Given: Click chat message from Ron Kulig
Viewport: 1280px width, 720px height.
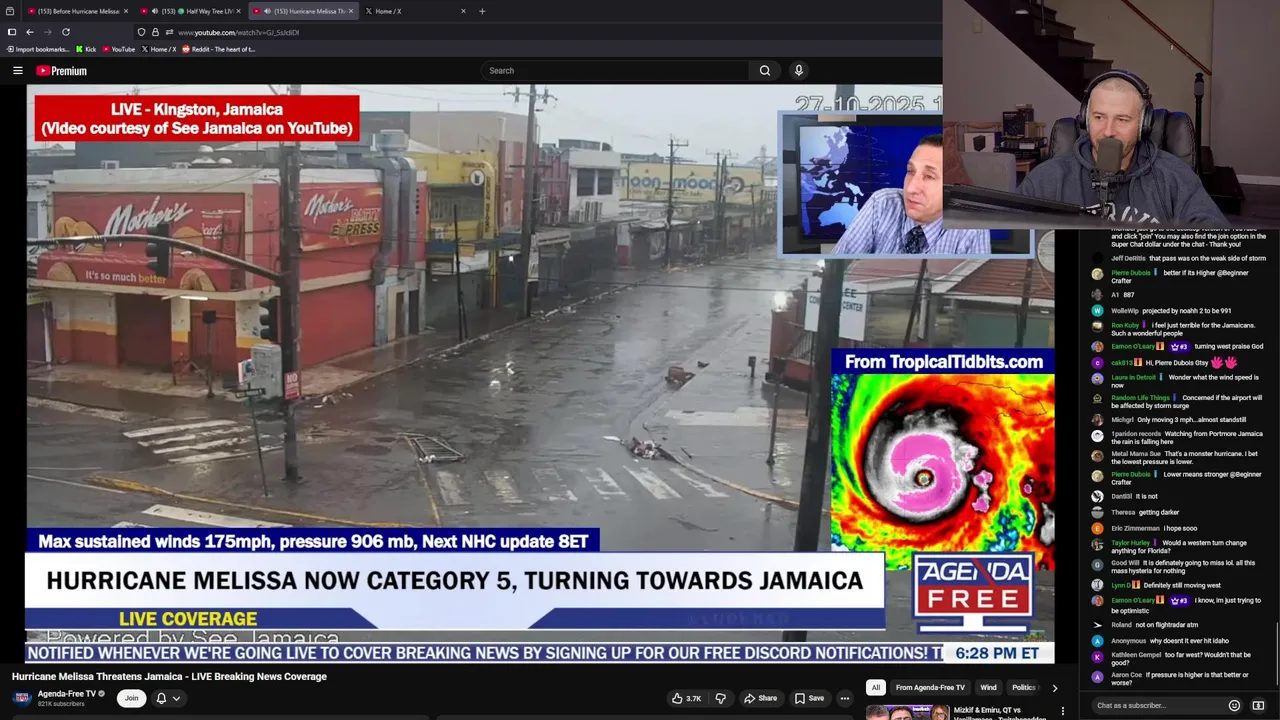Looking at the screenshot, I should click(x=1180, y=329).
